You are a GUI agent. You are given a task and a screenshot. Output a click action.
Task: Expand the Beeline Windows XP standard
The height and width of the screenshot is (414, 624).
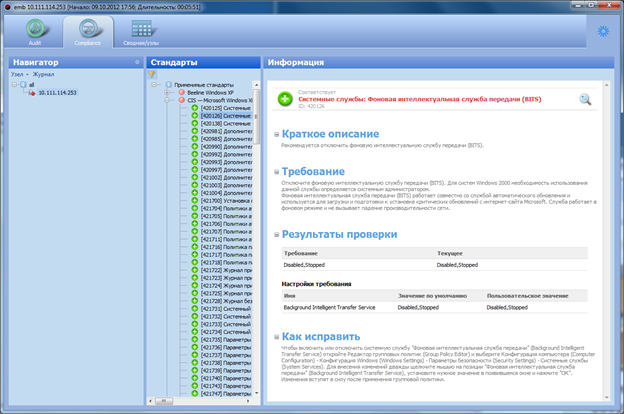(x=167, y=92)
